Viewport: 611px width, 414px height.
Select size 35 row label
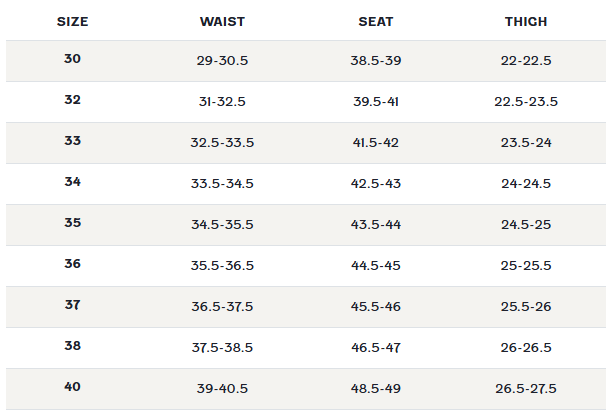pyautogui.click(x=72, y=222)
